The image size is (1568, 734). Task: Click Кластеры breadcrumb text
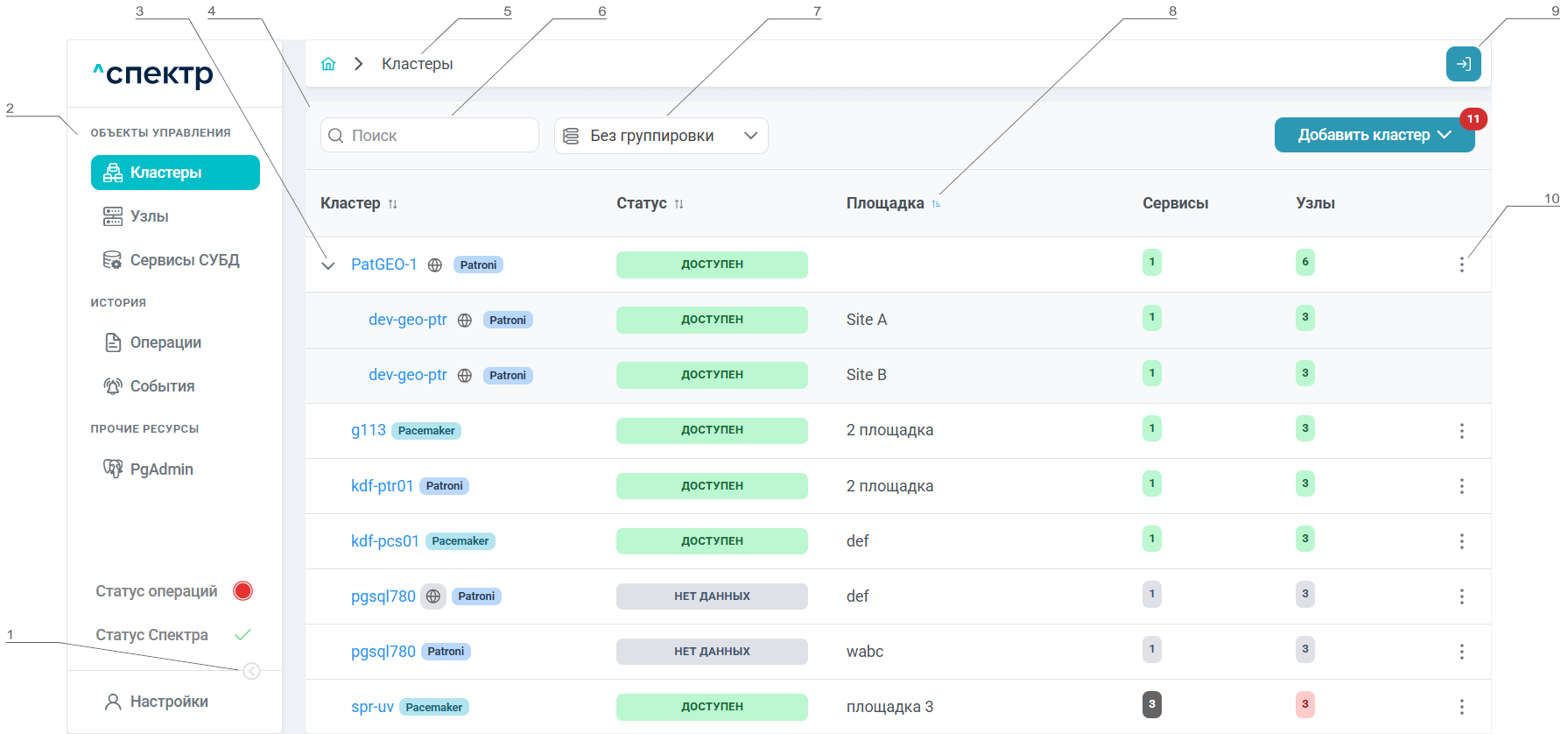pyautogui.click(x=418, y=64)
